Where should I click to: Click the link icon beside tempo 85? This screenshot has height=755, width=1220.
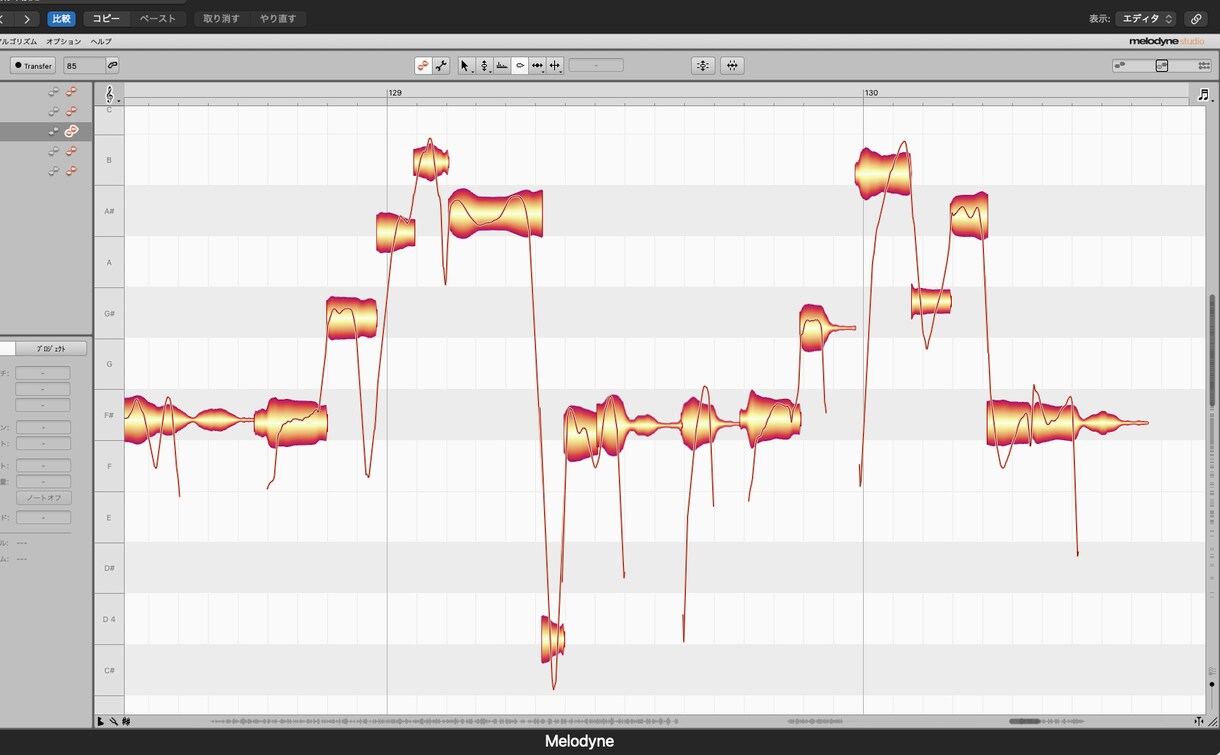click(x=112, y=66)
